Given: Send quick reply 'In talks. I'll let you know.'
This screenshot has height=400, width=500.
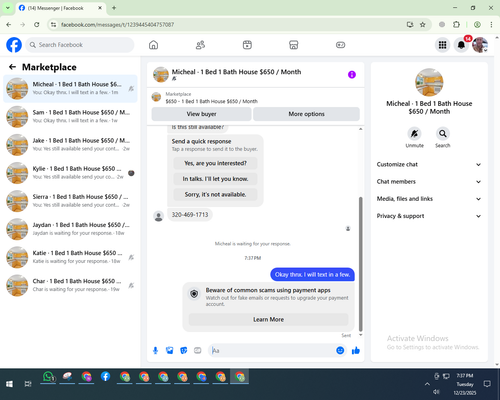Looking at the screenshot, I should click(x=215, y=179).
